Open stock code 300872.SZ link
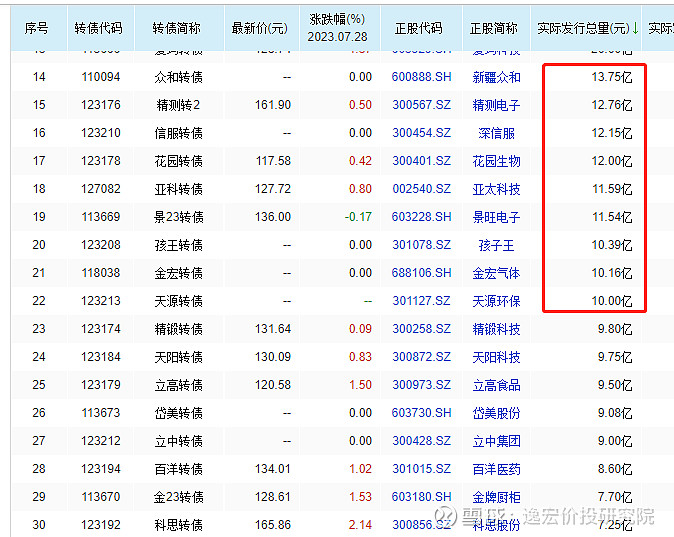 point(421,357)
